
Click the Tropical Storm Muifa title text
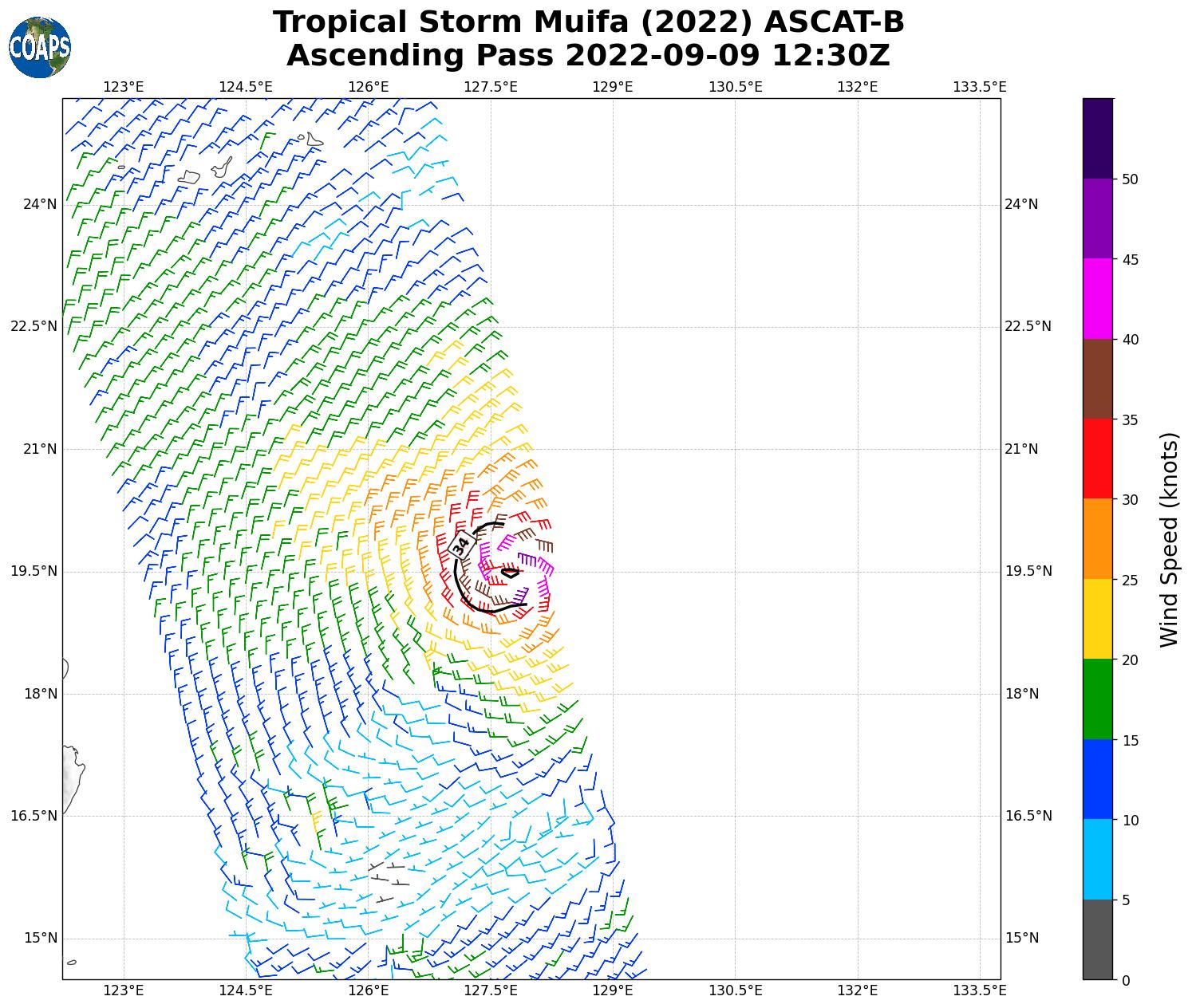click(x=589, y=22)
